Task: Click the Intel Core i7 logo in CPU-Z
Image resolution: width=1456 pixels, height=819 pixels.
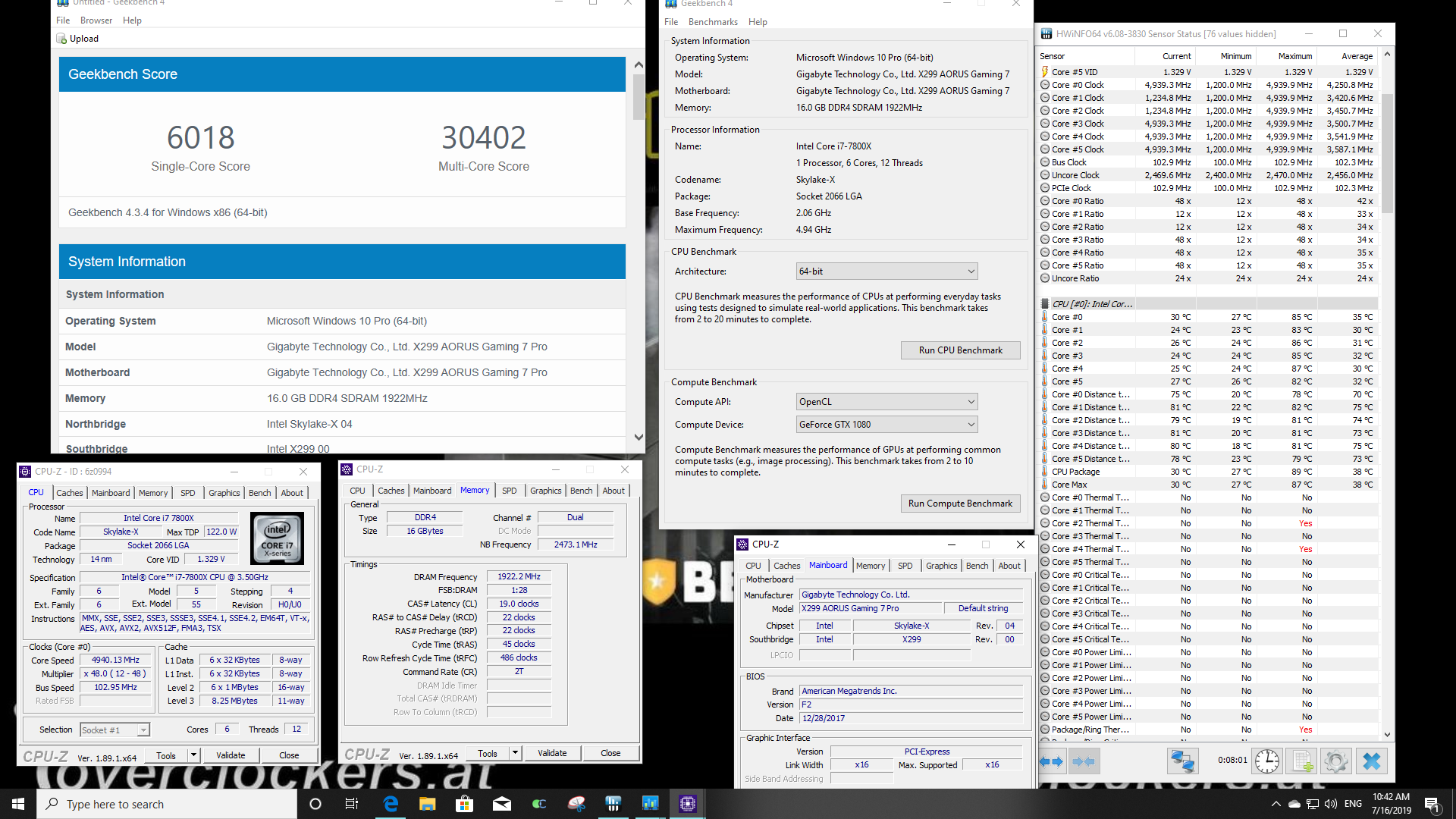Action: tap(277, 538)
